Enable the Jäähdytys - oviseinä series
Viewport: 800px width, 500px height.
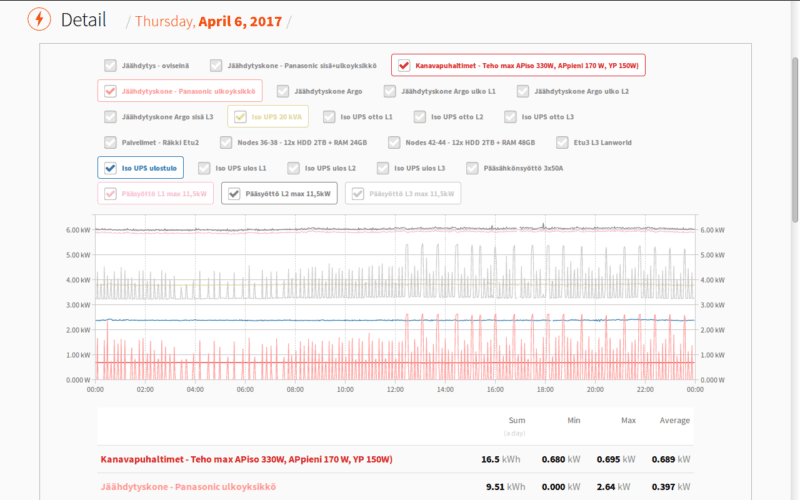(x=110, y=66)
